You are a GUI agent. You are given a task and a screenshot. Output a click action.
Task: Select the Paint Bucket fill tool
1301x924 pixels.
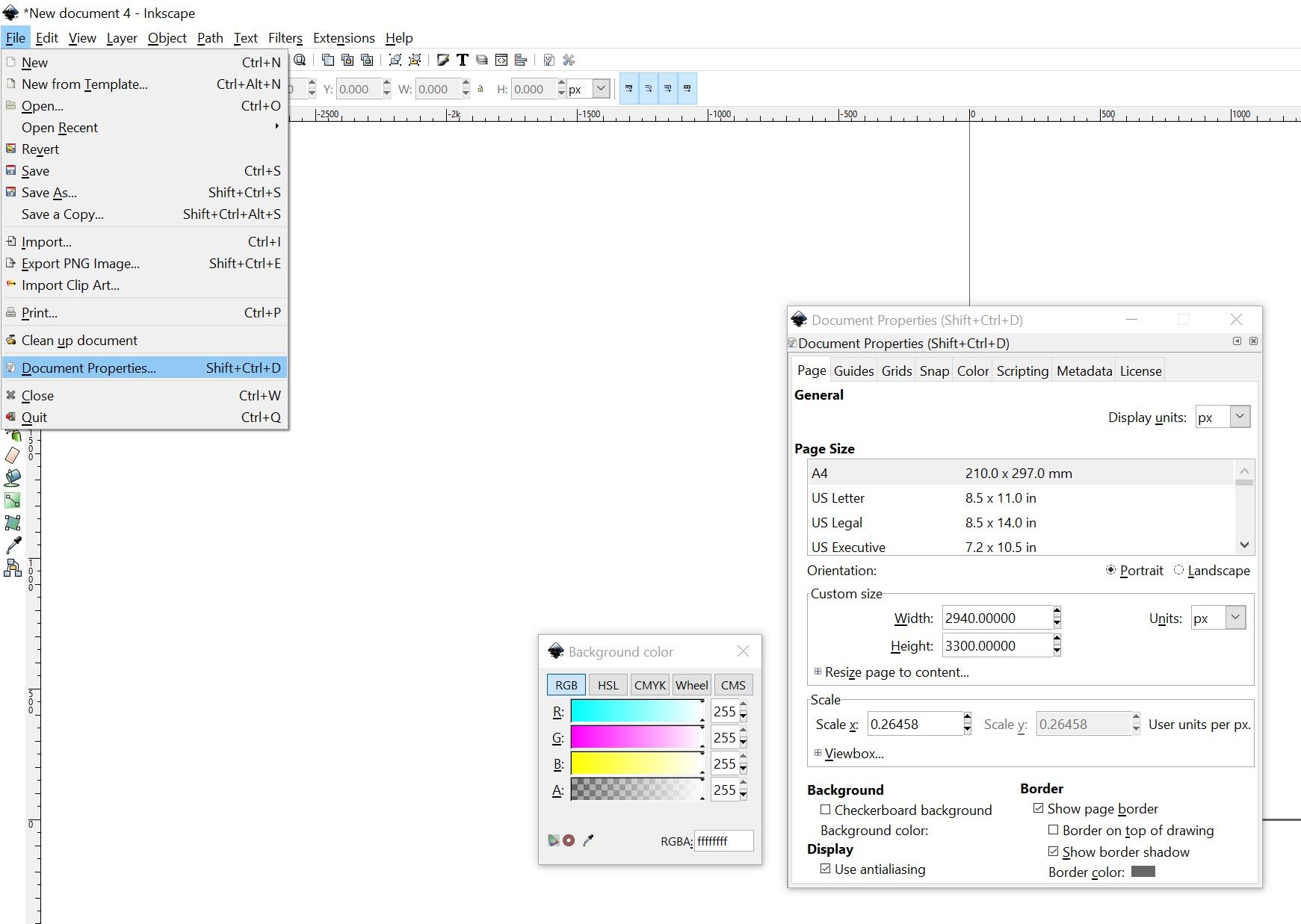pos(13,478)
